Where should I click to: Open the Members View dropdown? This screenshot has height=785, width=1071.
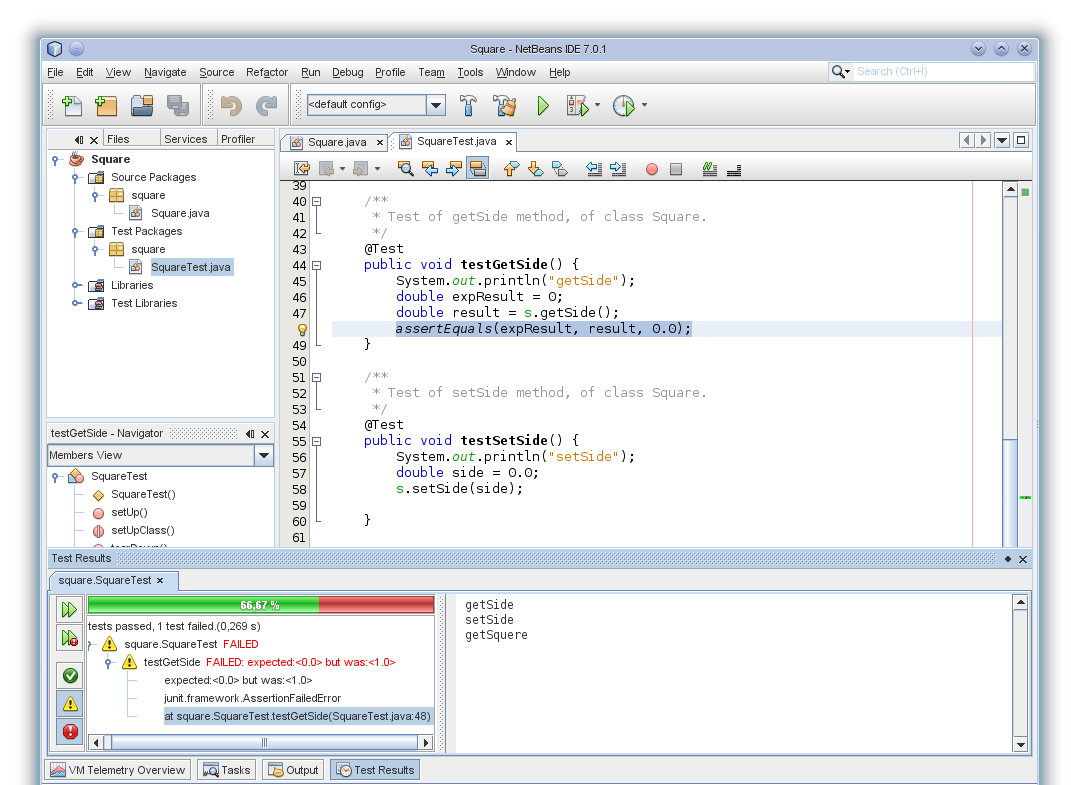click(x=264, y=456)
